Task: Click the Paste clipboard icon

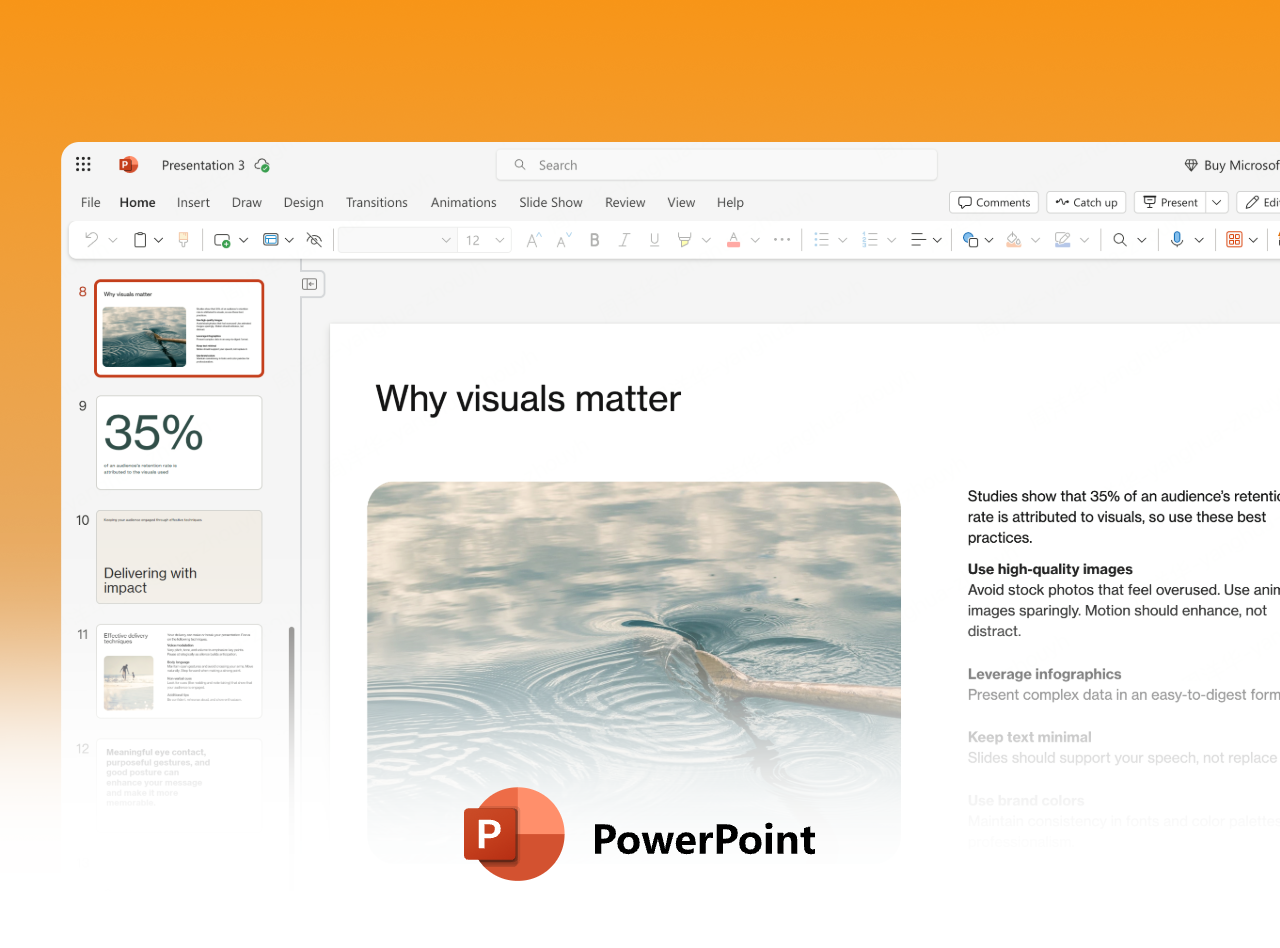Action: [140, 240]
